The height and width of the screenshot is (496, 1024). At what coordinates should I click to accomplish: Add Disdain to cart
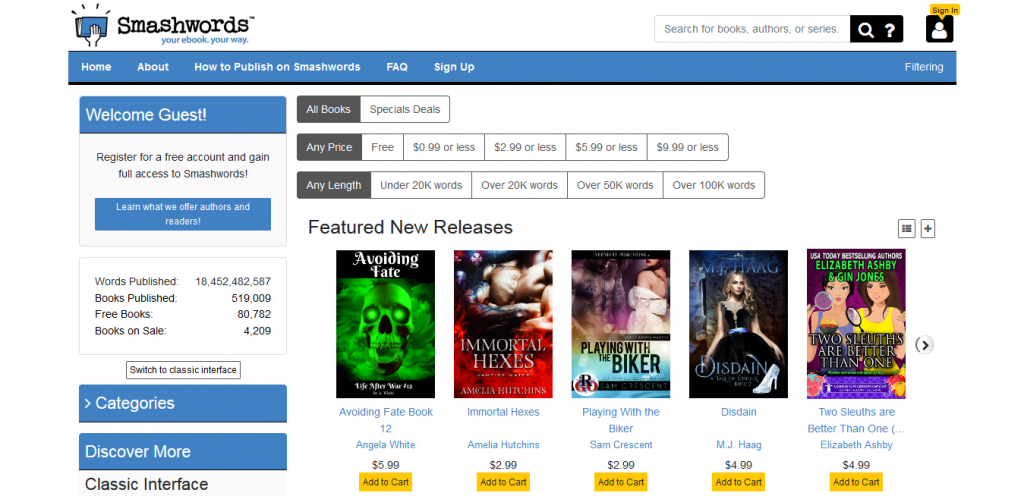pos(739,482)
